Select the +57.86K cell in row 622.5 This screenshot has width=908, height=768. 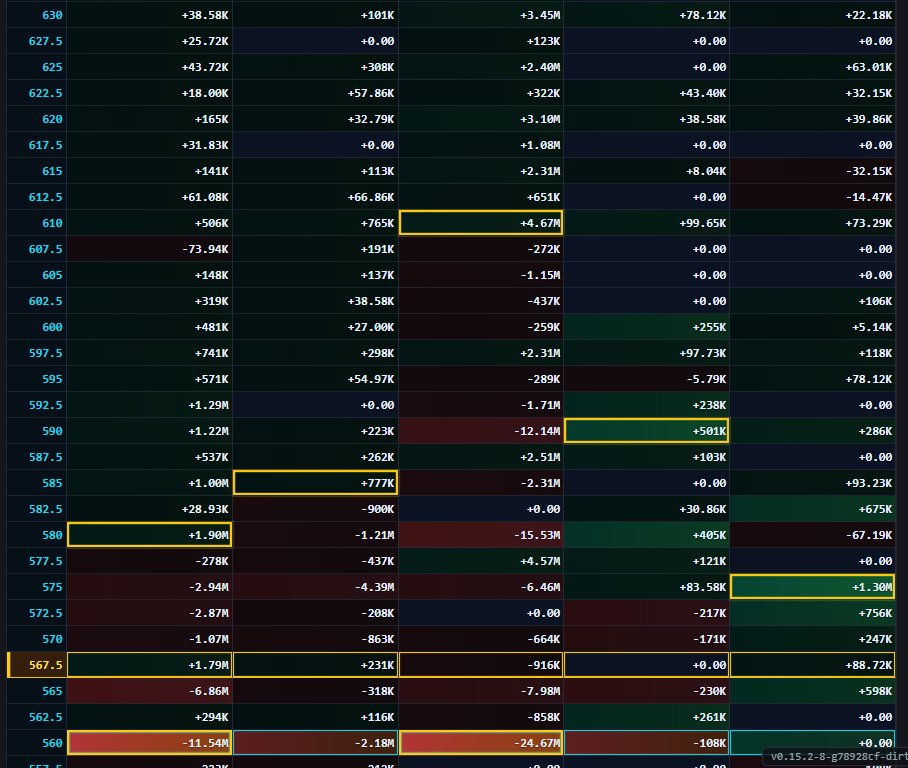(315, 93)
